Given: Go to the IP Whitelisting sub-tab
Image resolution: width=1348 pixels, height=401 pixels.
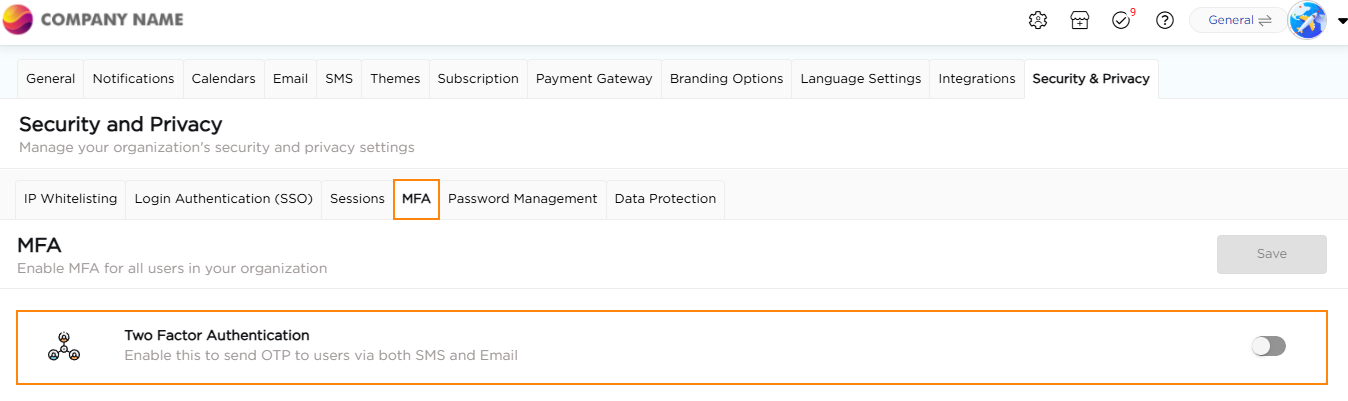Looking at the screenshot, I should coord(71,199).
